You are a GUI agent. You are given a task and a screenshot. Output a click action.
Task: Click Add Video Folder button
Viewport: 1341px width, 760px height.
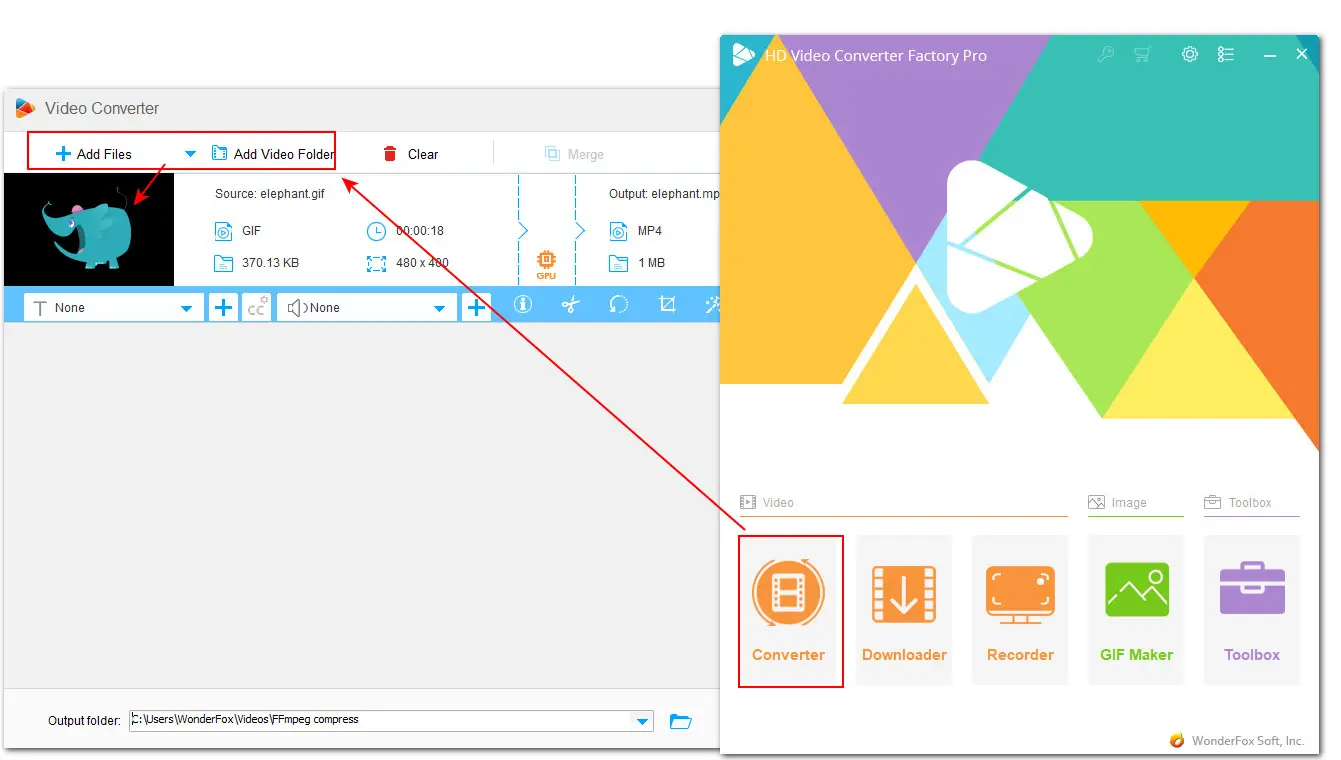[x=272, y=154]
